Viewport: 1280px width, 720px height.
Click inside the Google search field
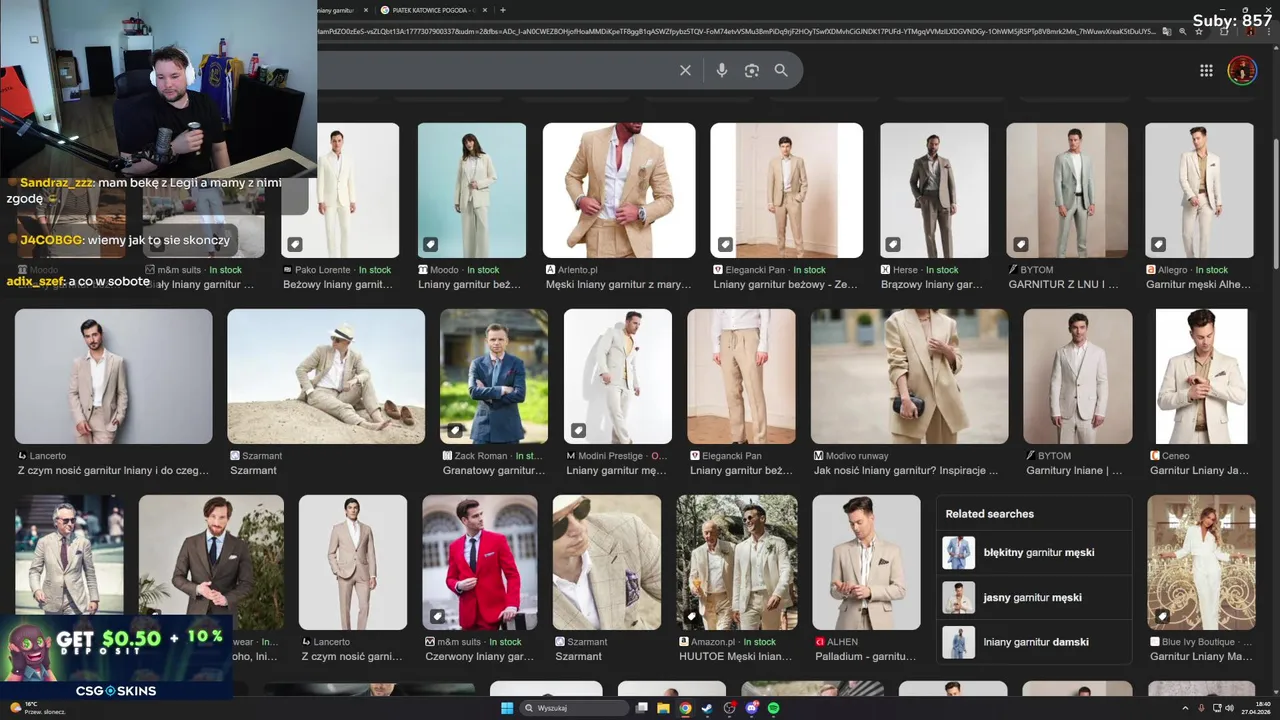tap(495, 70)
